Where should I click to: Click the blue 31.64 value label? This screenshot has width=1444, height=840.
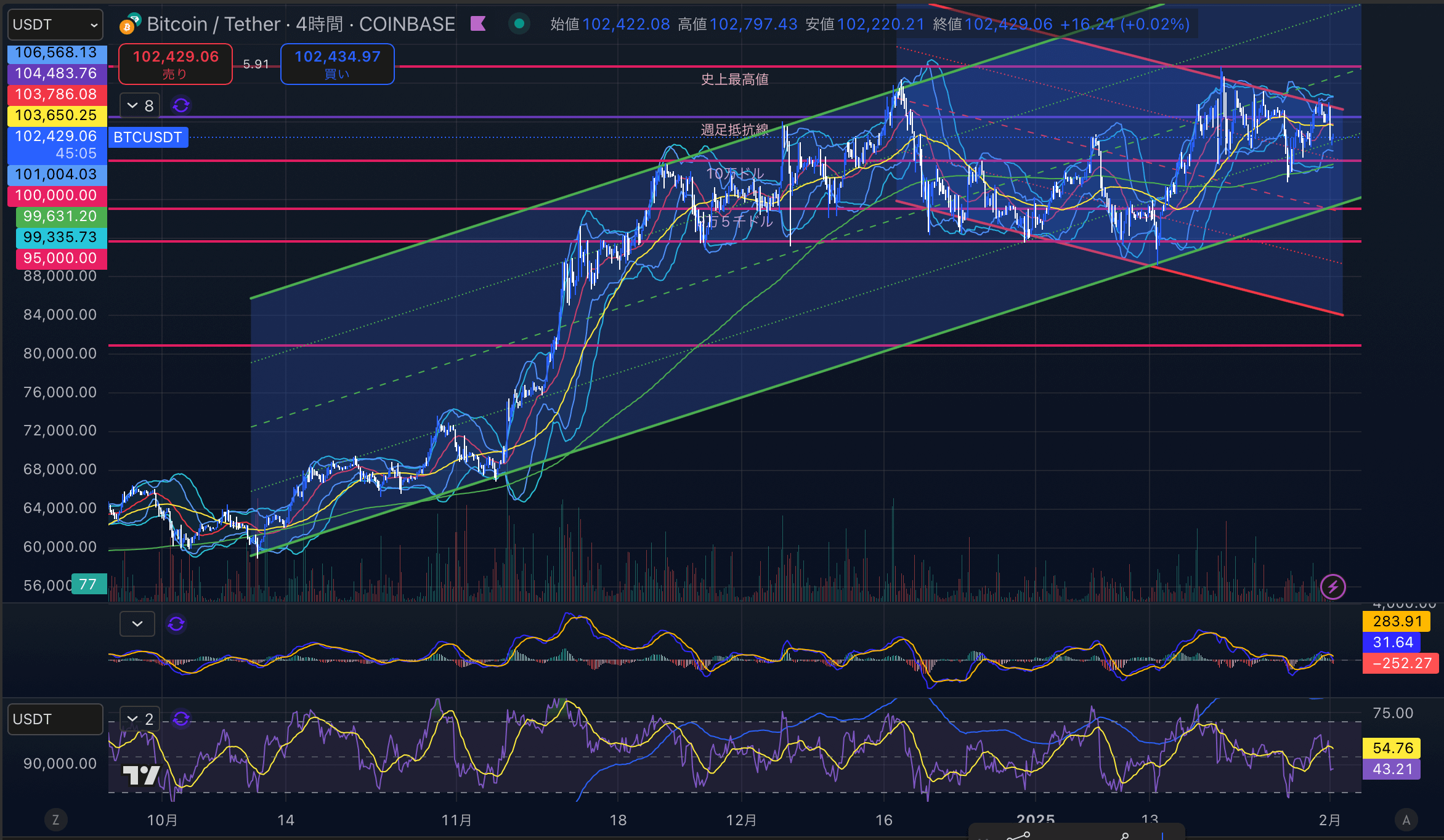(1392, 642)
